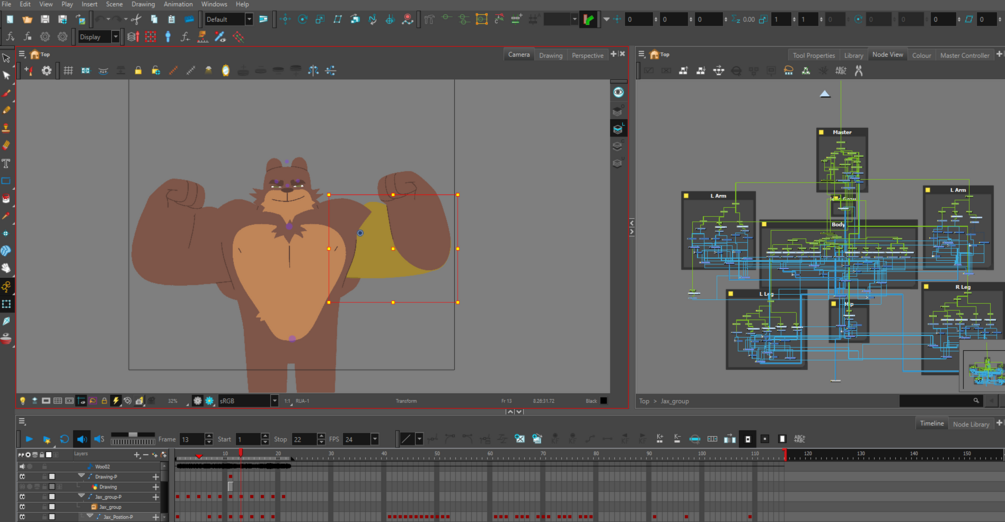Screen dimensions: 1005x522
Task: Click the red grid icon in second toolbar row
Action: tap(151, 37)
